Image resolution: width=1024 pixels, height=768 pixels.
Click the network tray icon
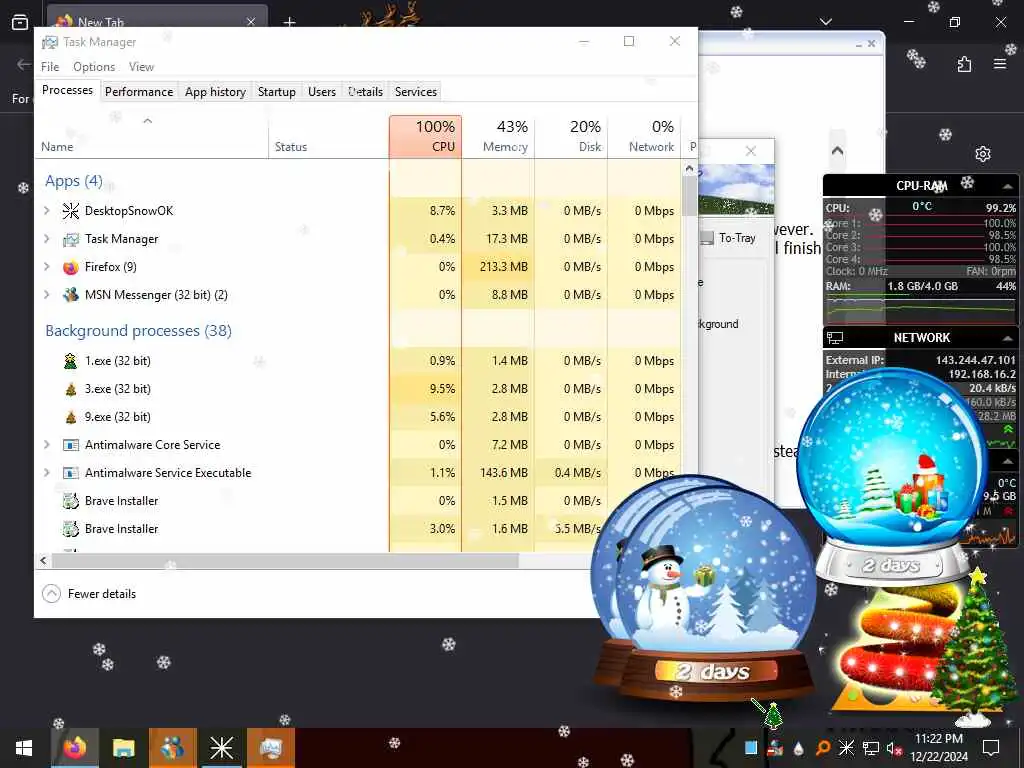tap(871, 748)
